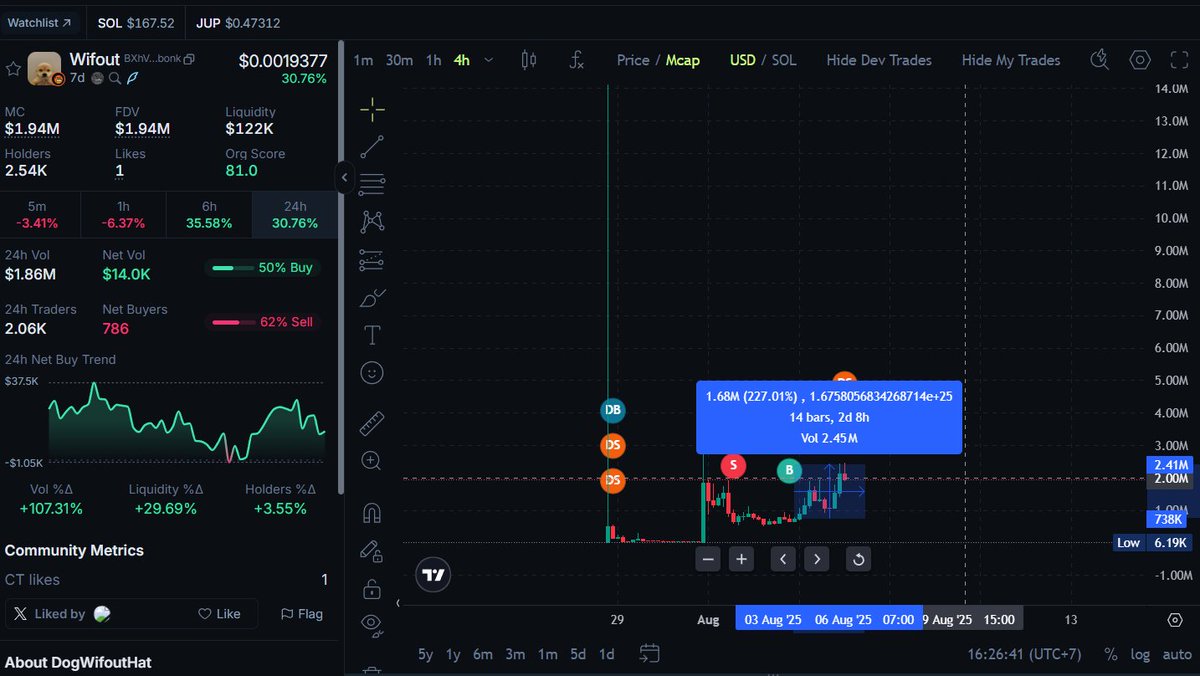1200x676 pixels.
Task: Click the Wifout dog avatar
Action: click(x=45, y=68)
